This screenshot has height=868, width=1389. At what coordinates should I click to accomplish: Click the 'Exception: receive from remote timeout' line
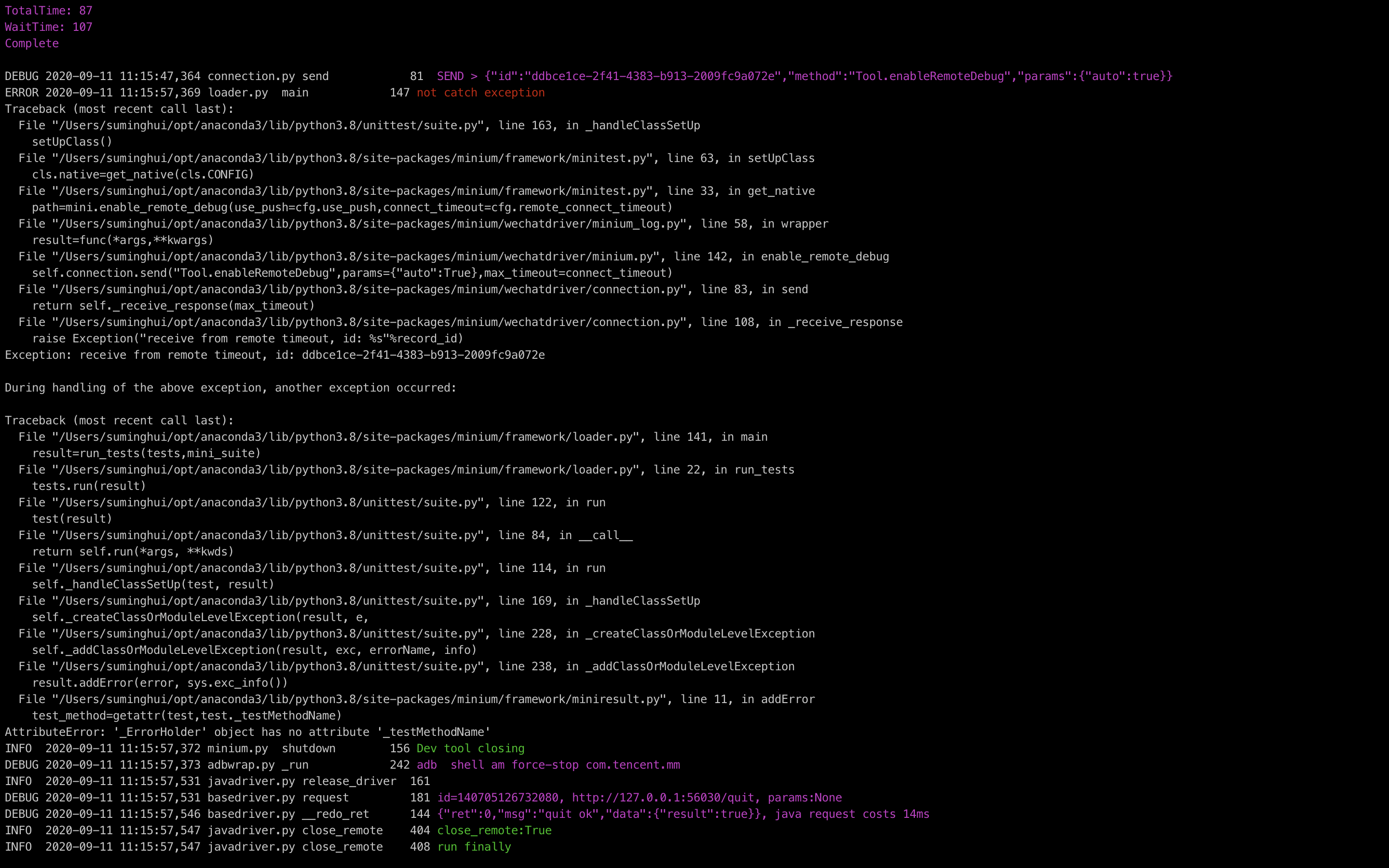pyautogui.click(x=274, y=355)
